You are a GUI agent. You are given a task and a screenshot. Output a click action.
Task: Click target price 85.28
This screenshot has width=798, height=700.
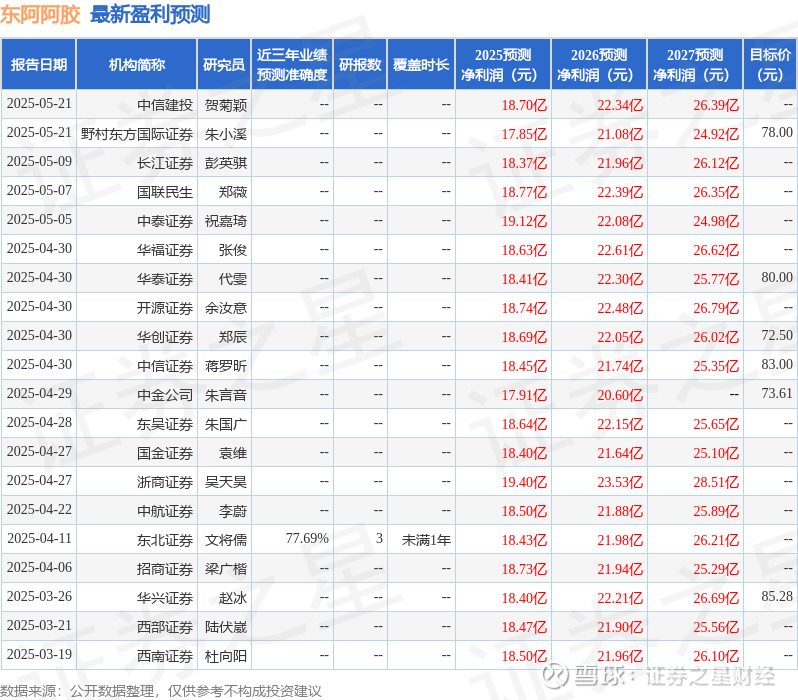point(777,597)
